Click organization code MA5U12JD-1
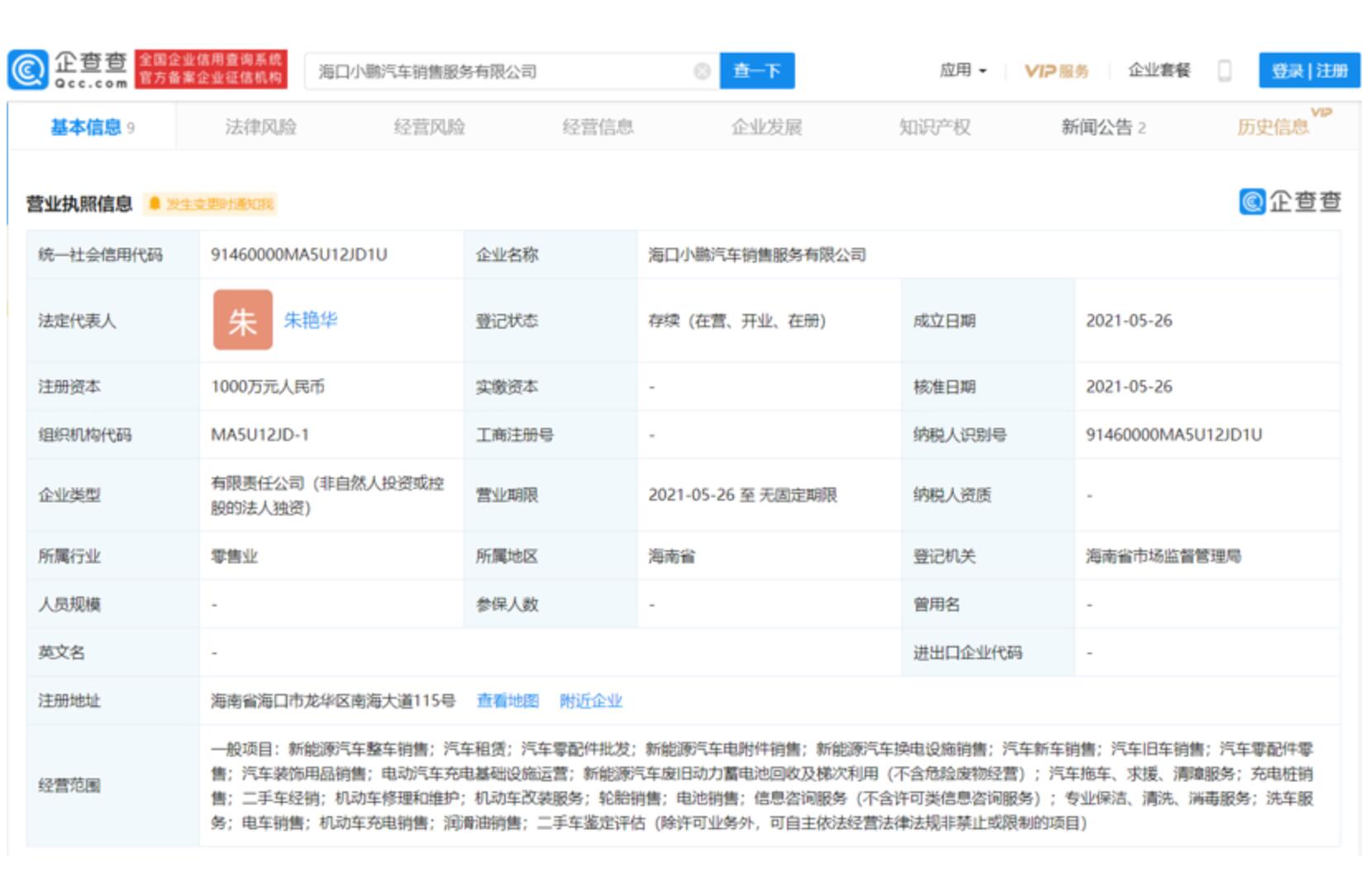This screenshot has width=1372, height=888. (x=260, y=435)
